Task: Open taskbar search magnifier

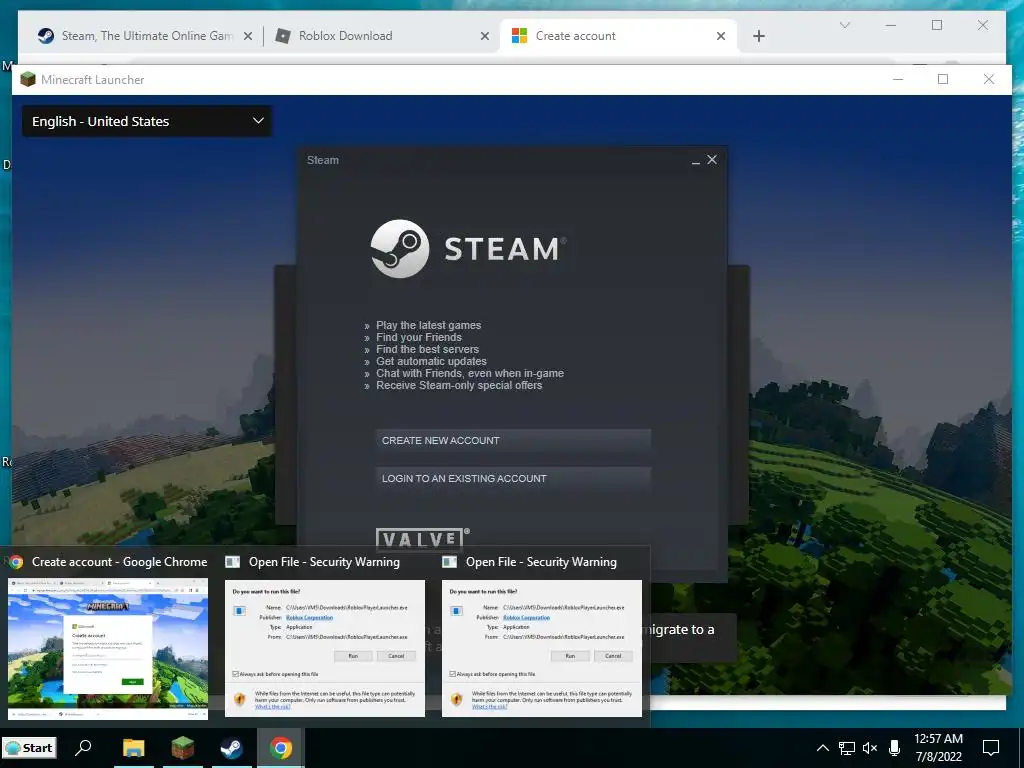Action: pos(83,748)
